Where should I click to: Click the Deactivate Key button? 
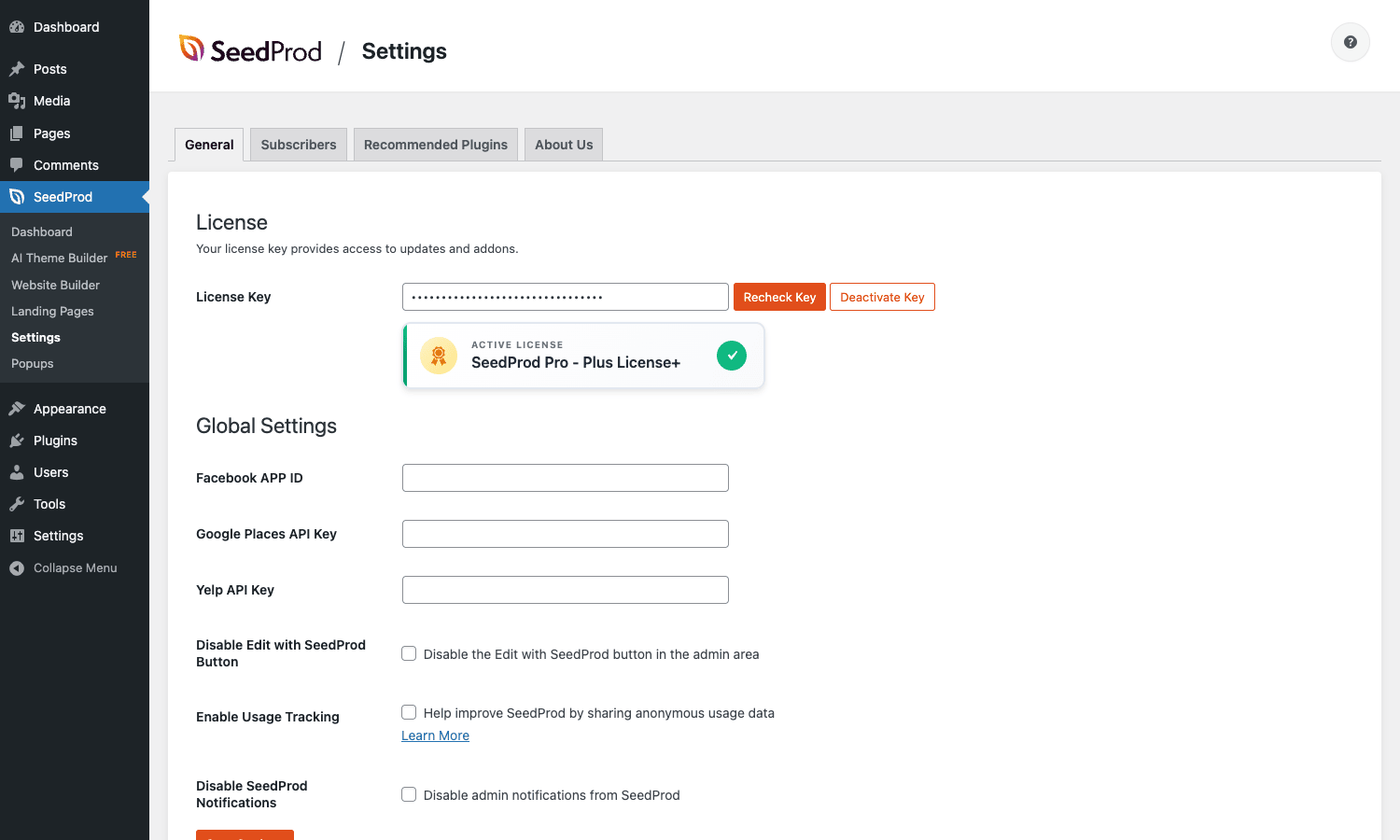click(882, 297)
